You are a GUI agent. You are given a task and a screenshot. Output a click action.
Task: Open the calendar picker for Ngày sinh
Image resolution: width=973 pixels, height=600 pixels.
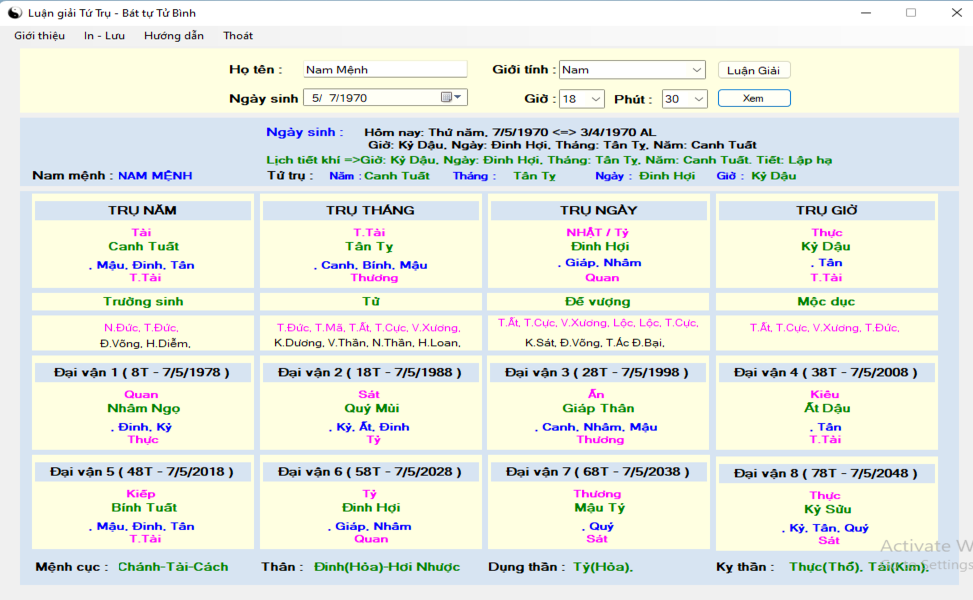point(451,97)
